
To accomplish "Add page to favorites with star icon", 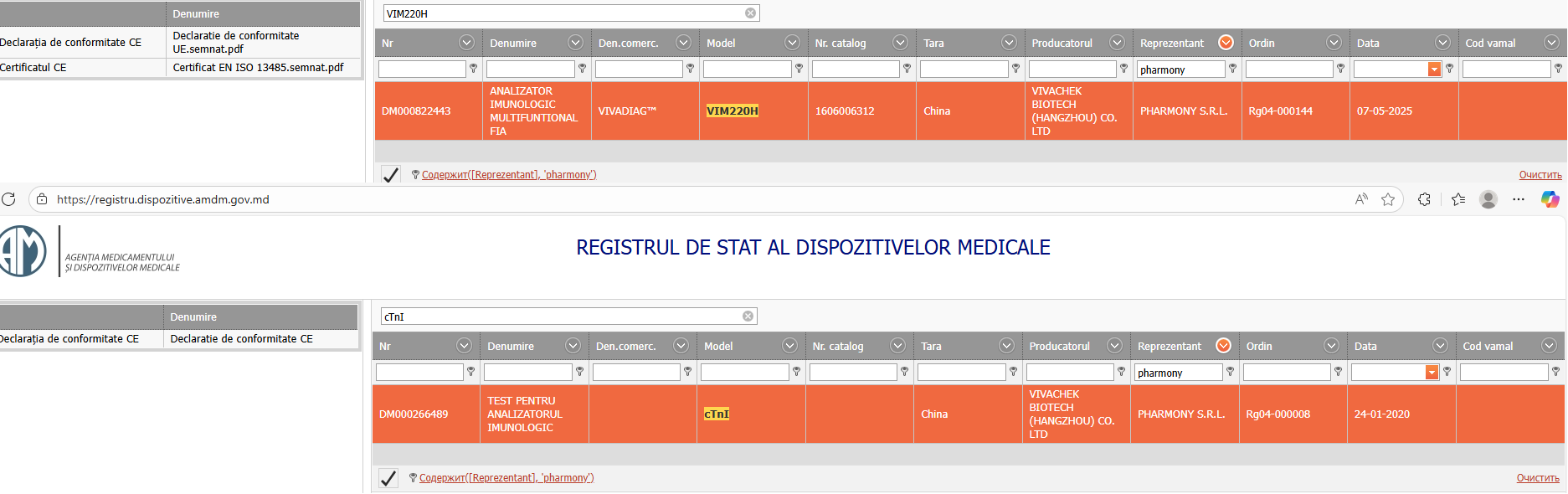I will 1388,199.
